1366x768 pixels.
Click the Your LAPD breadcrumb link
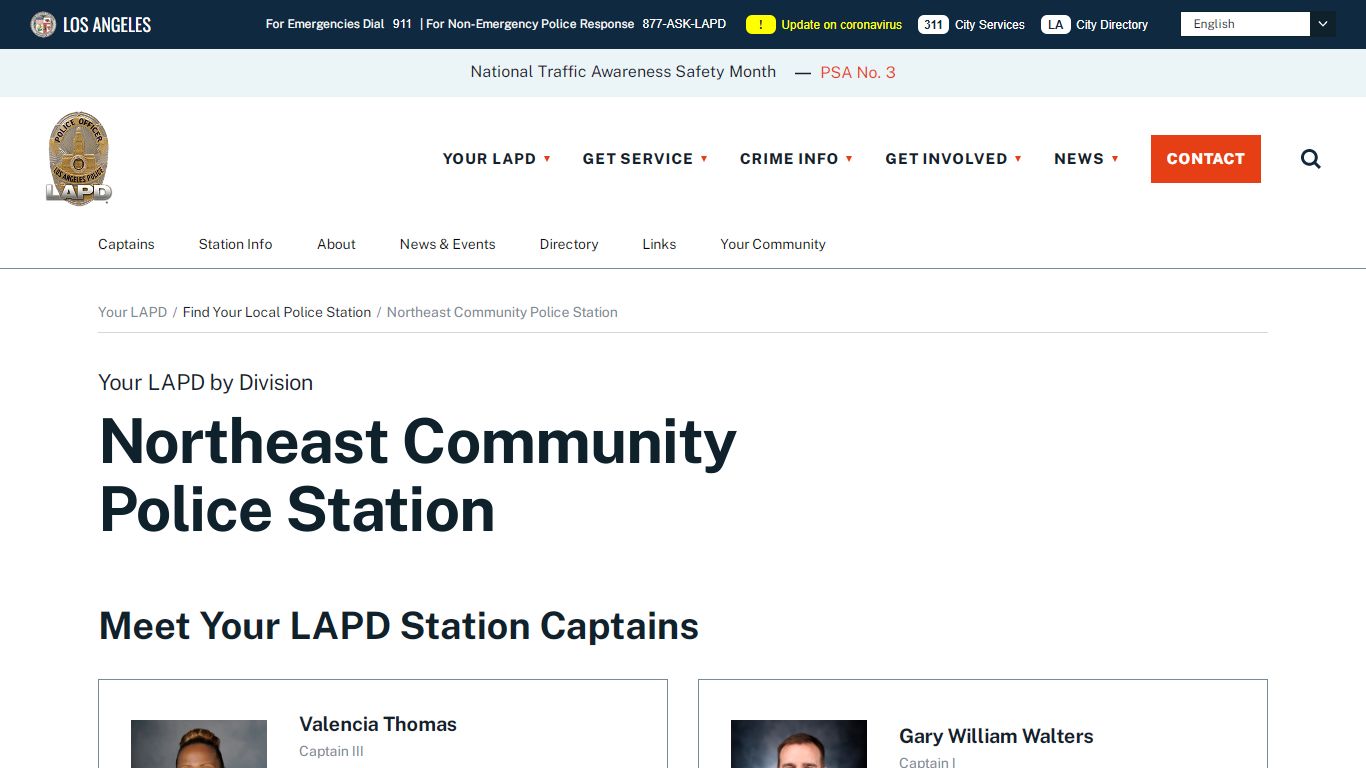pos(132,312)
